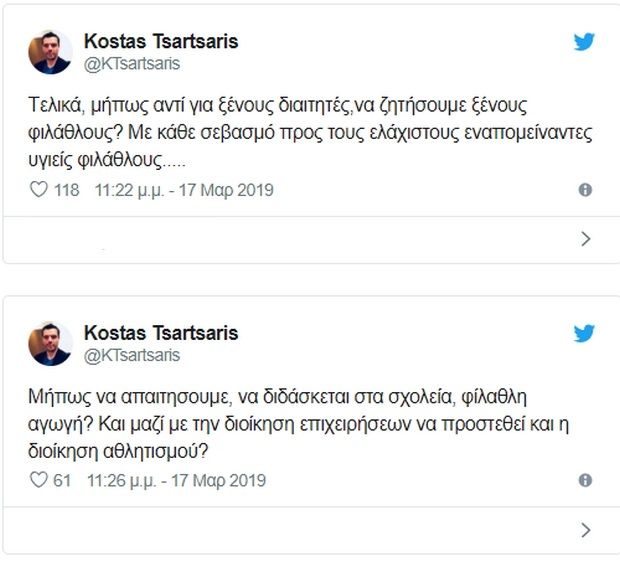Image resolution: width=620 pixels, height=562 pixels.
Task: Click the 11:22 μ.μ. - 17 Μαρ 2019 timestamp
Action: coord(184,190)
